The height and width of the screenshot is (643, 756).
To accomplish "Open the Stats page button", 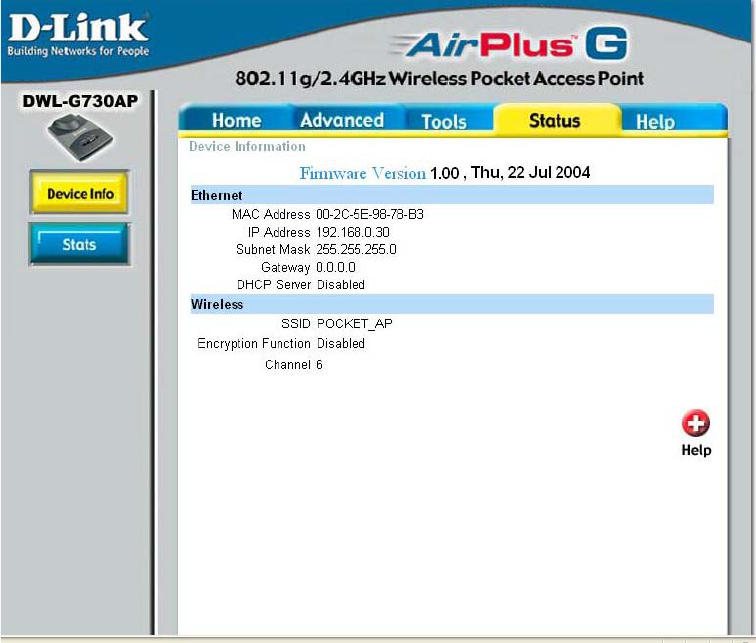I will click(x=80, y=244).
